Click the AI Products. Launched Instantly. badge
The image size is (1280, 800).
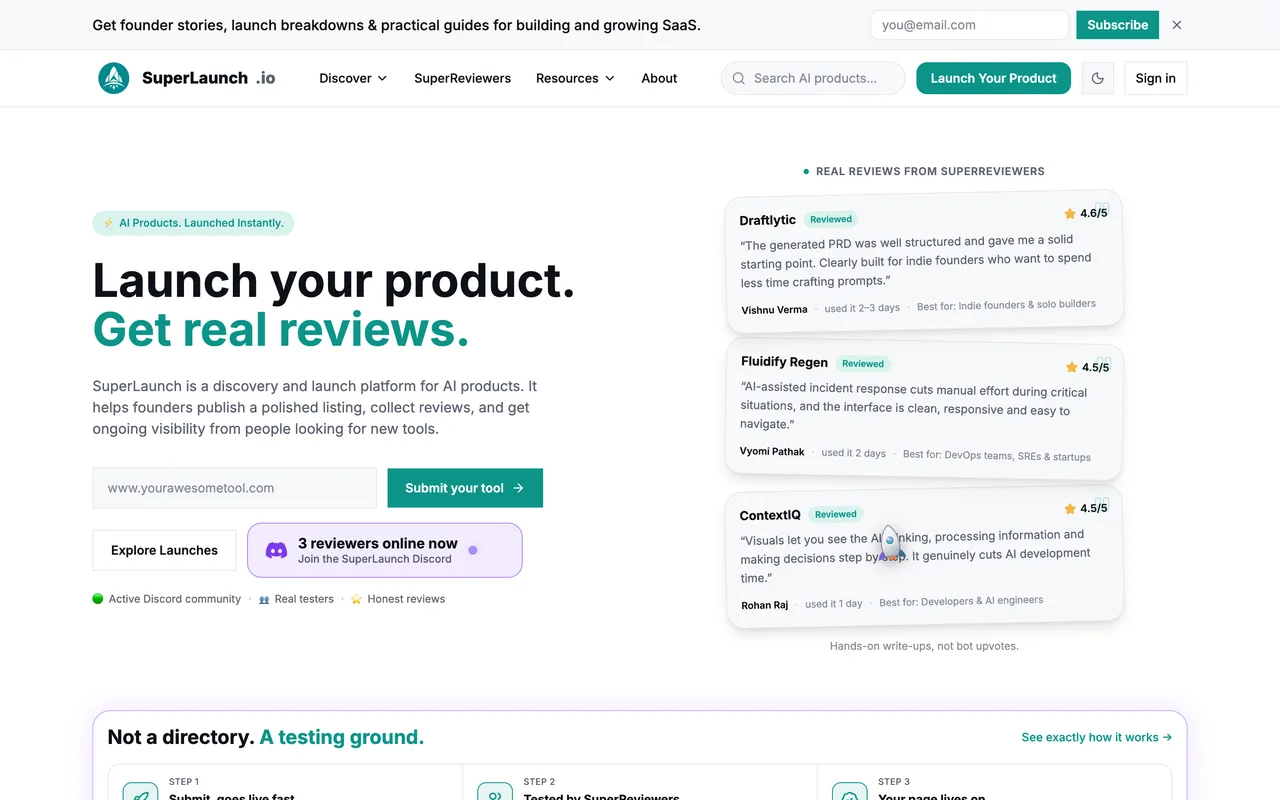[x=193, y=223]
